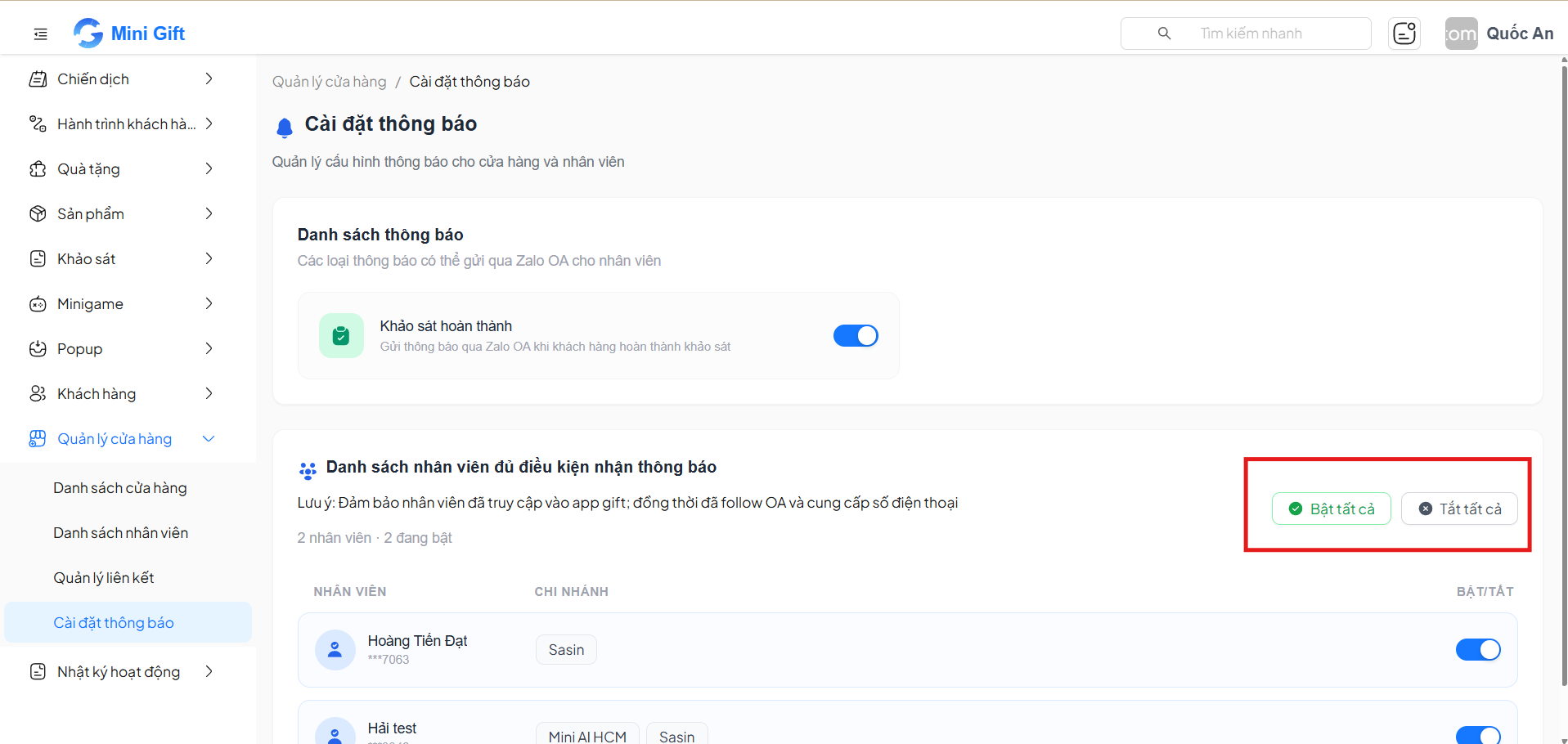Expand the Nhật ký hoạt động chevron

[209, 672]
